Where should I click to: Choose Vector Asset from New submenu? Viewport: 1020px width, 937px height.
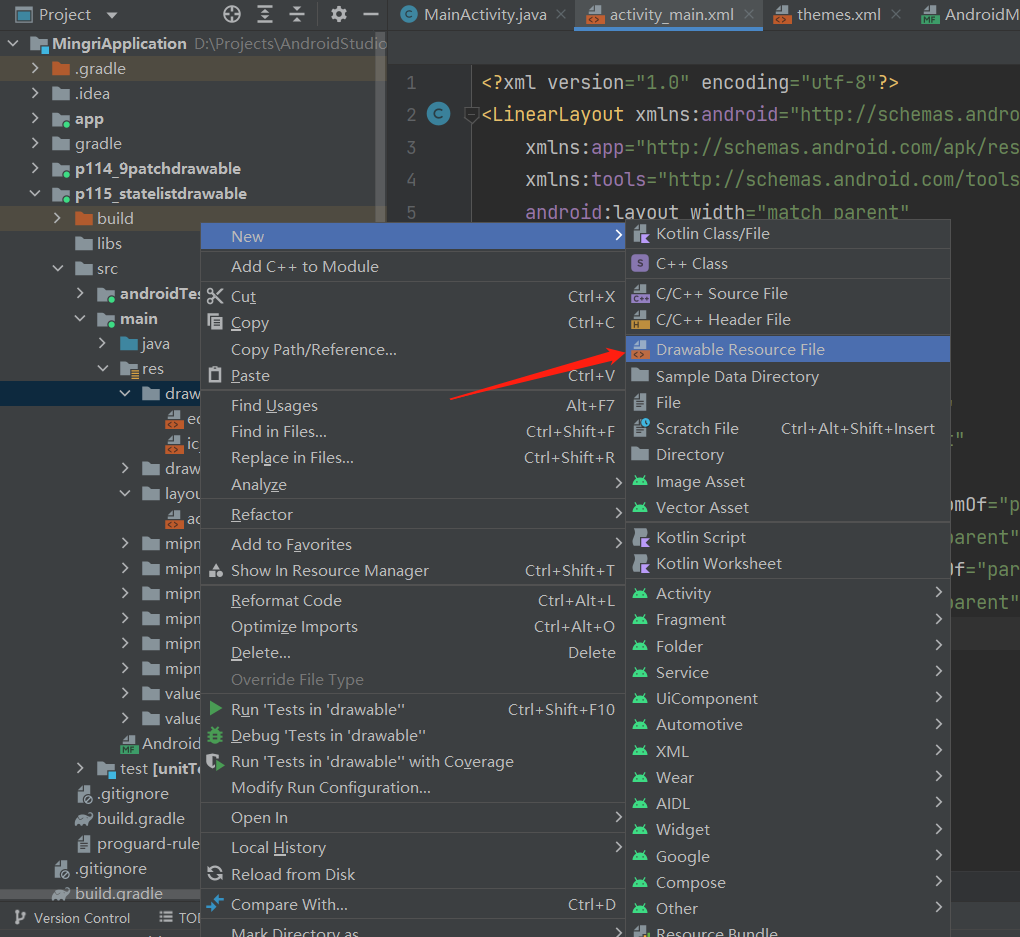[x=702, y=508]
